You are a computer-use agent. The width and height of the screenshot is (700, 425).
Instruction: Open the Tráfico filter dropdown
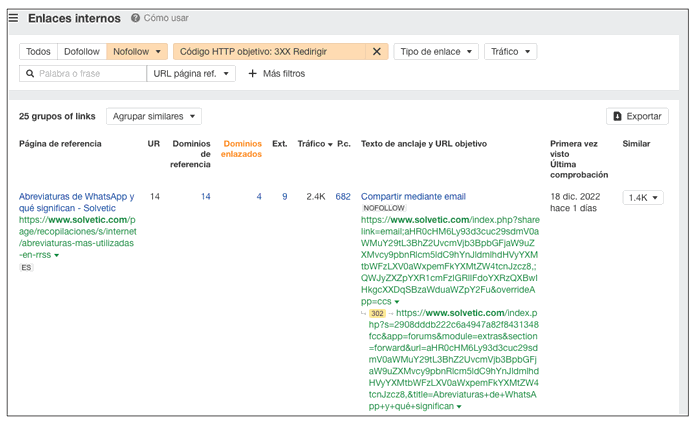coord(510,51)
